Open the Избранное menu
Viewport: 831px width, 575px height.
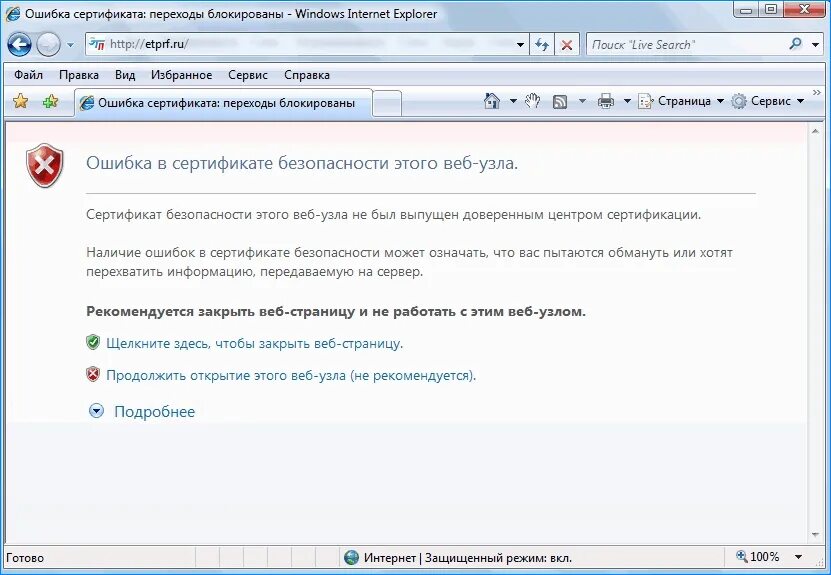(x=181, y=75)
